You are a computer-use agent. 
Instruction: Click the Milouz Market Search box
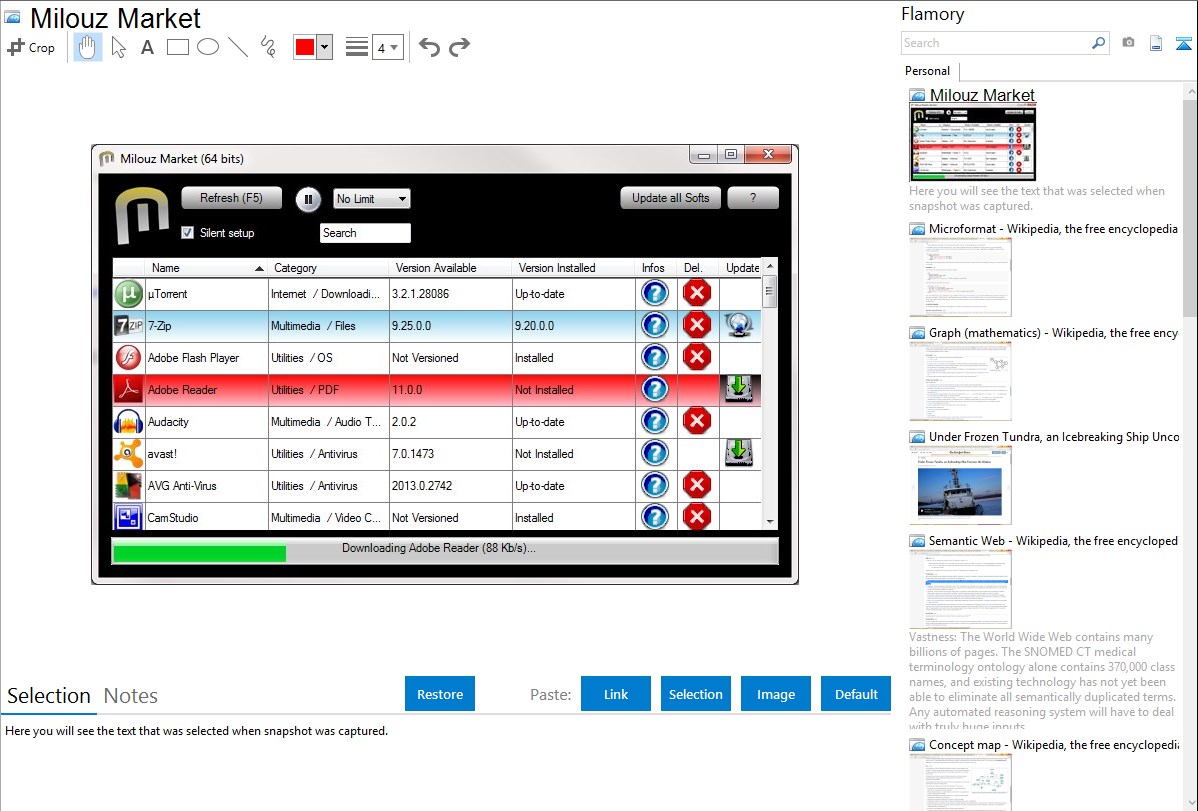[365, 233]
